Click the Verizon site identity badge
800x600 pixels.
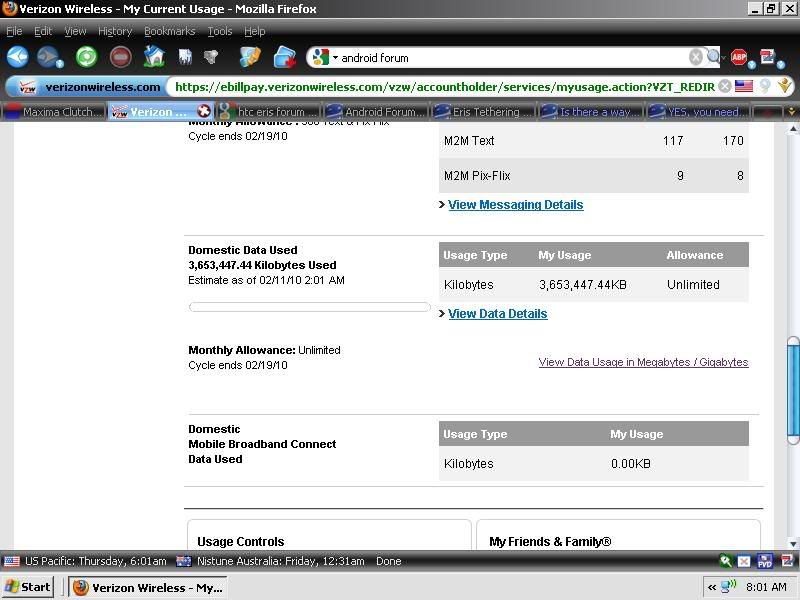[x=89, y=87]
